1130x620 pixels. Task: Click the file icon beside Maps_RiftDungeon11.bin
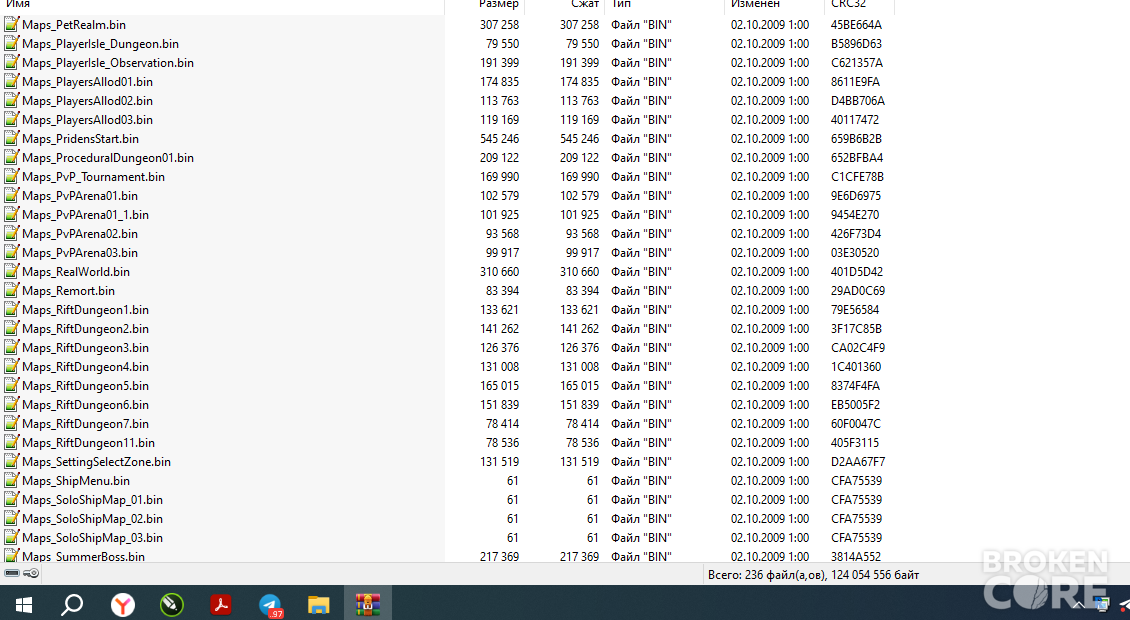tap(12, 443)
